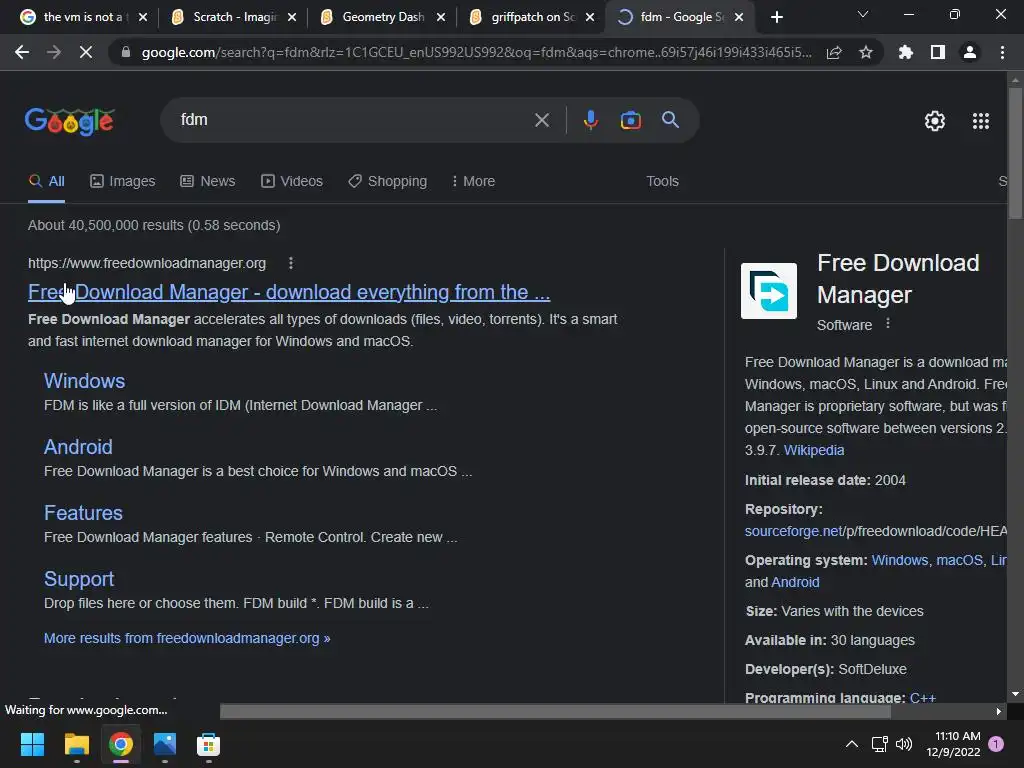This screenshot has height=768, width=1024.
Task: Switch to griffpatch on Scratch tab
Action: click(532, 17)
